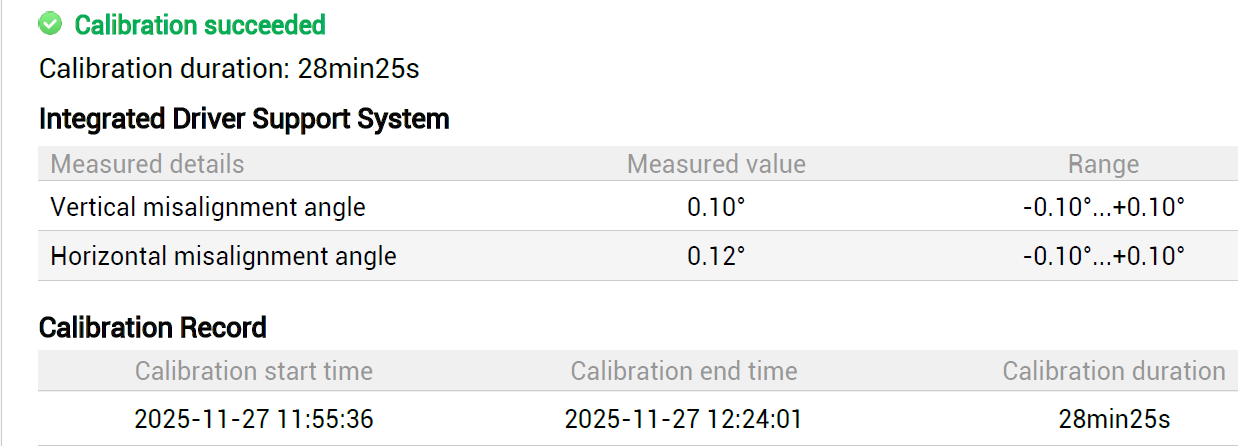1238x446 pixels.
Task: Select the "Horizontal misalignment angle" row label
Action: point(223,256)
